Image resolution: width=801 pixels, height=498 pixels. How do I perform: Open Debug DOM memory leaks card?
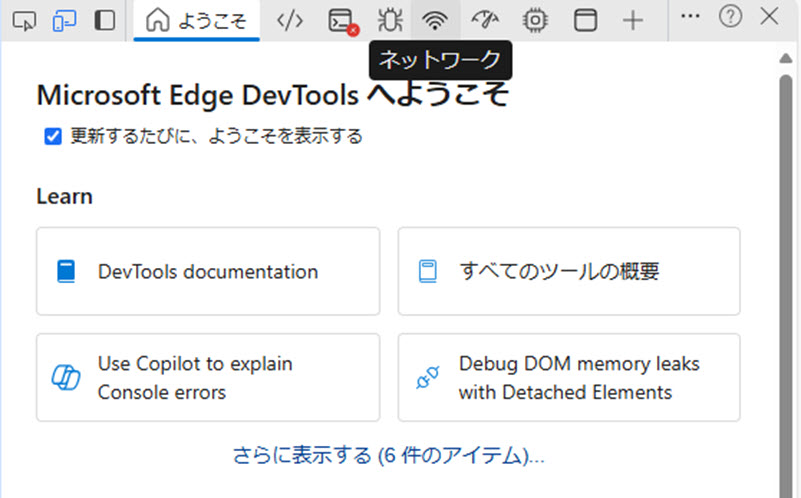(569, 377)
